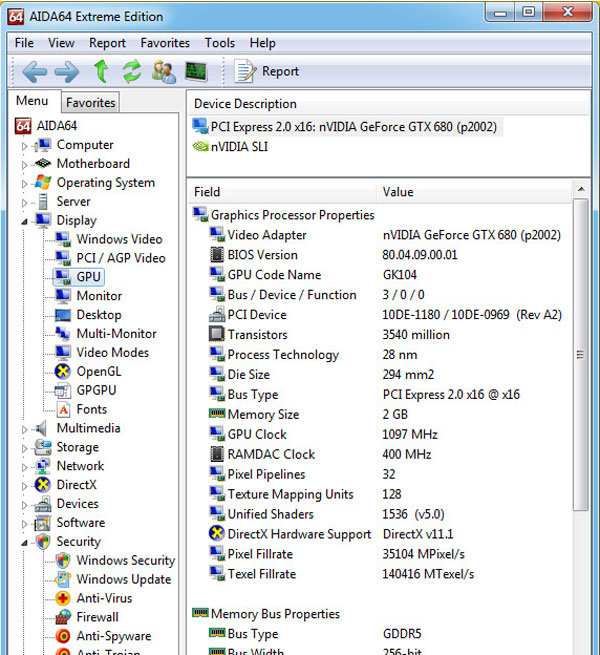
Task: Click the green Up arrow toolbar icon
Action: click(101, 71)
